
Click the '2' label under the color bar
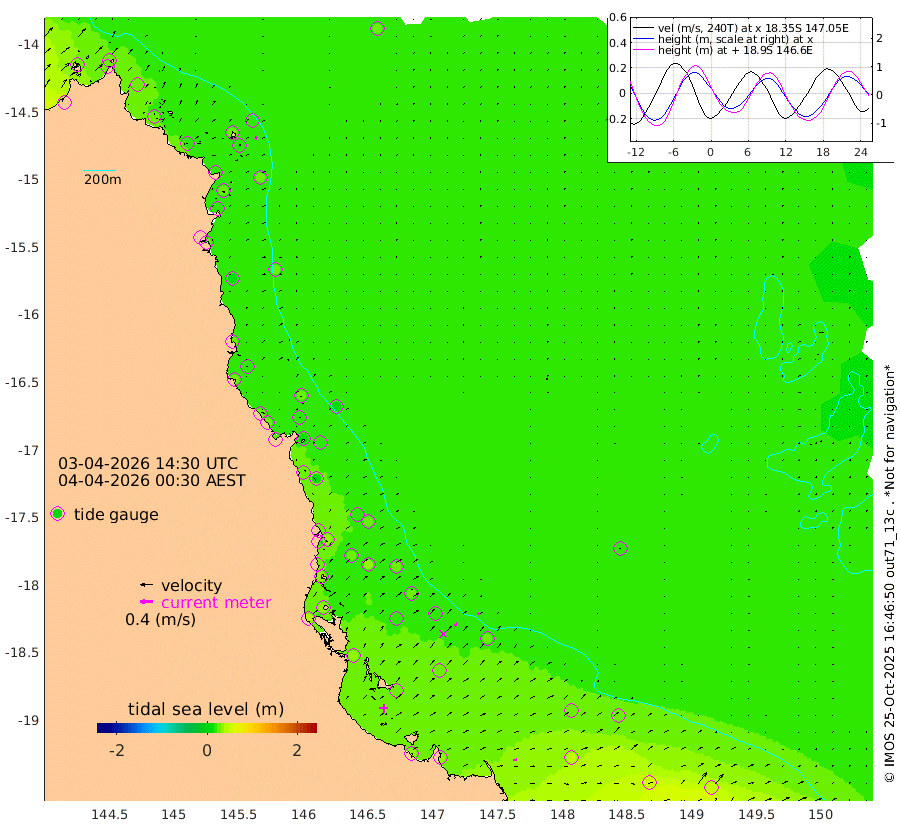(x=297, y=750)
